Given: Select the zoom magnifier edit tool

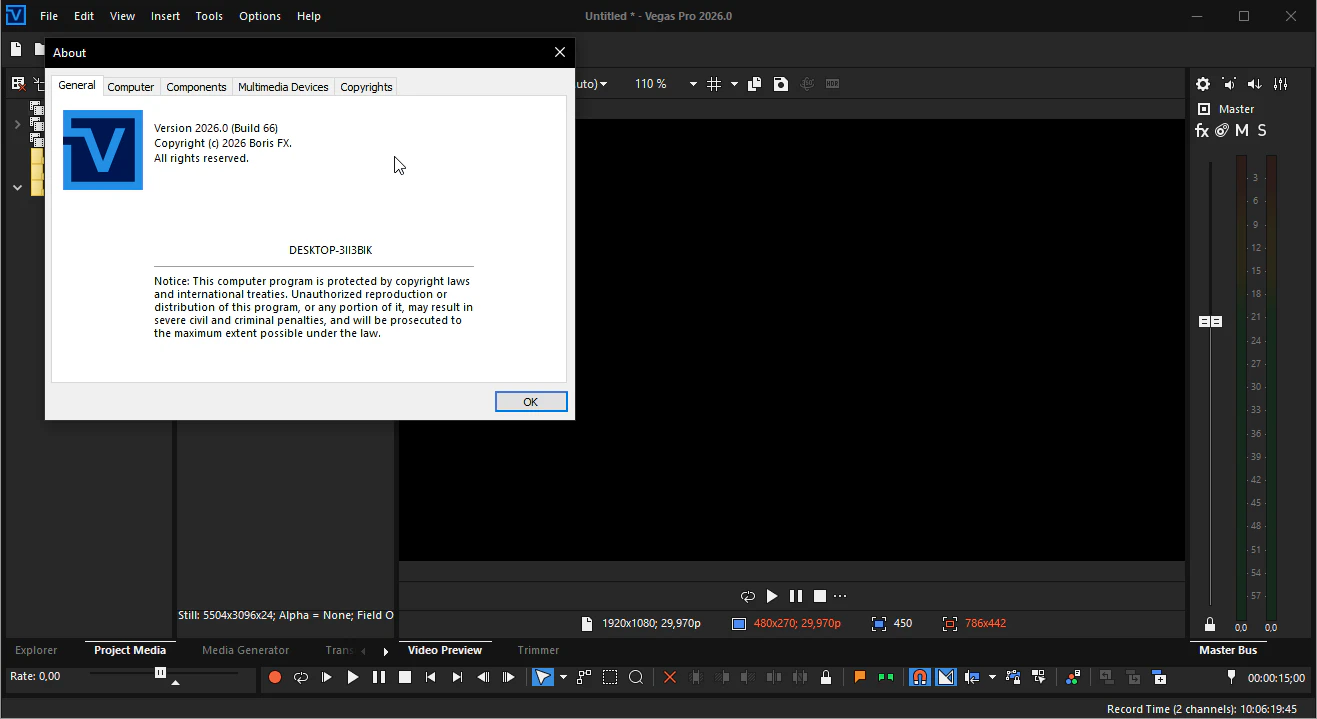Looking at the screenshot, I should [x=636, y=677].
